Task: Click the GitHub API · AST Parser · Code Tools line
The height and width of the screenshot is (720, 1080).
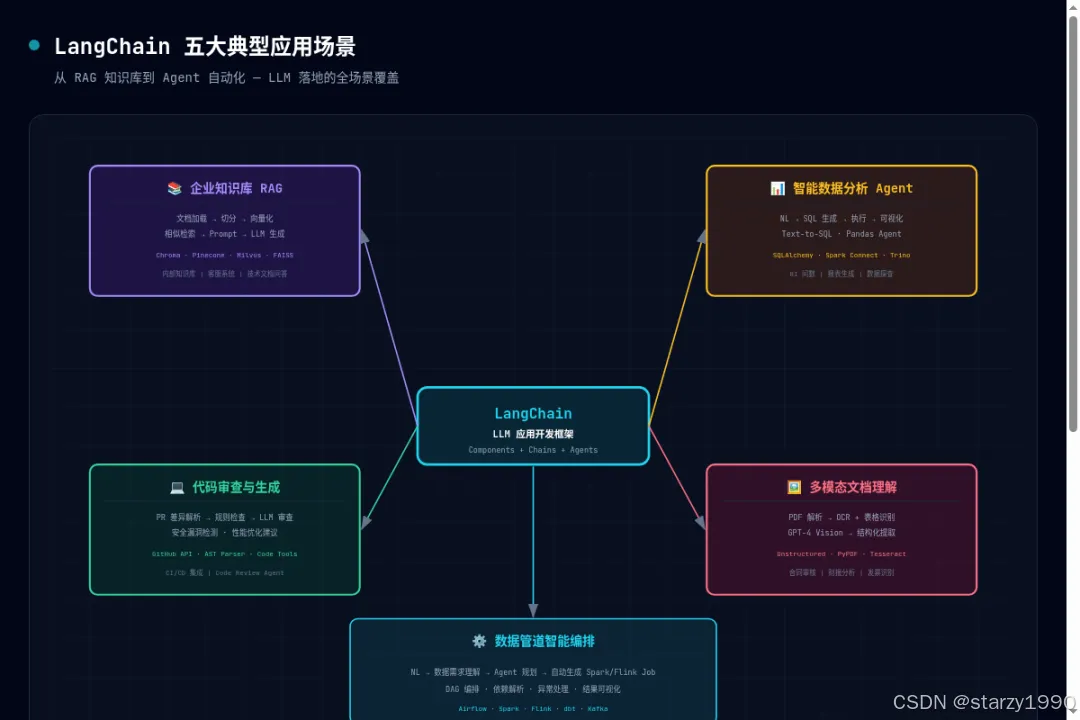Action: pyautogui.click(x=225, y=554)
